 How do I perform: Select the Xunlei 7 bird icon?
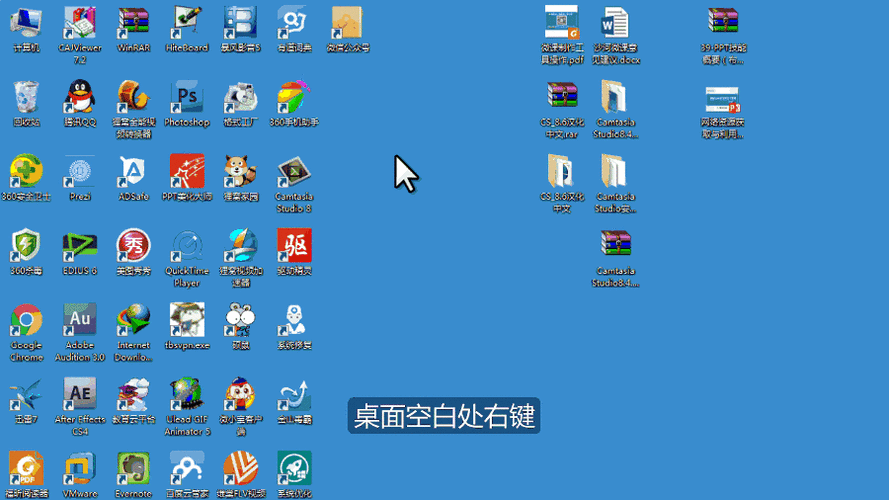pyautogui.click(x=26, y=394)
